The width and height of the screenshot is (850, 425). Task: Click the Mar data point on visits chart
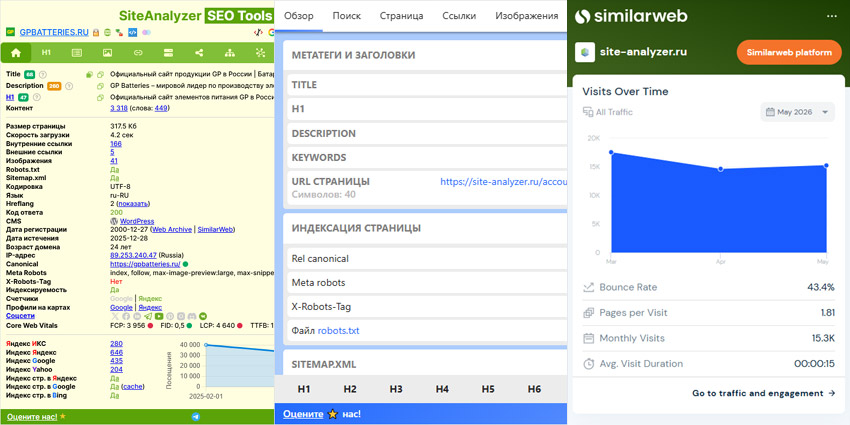point(611,152)
